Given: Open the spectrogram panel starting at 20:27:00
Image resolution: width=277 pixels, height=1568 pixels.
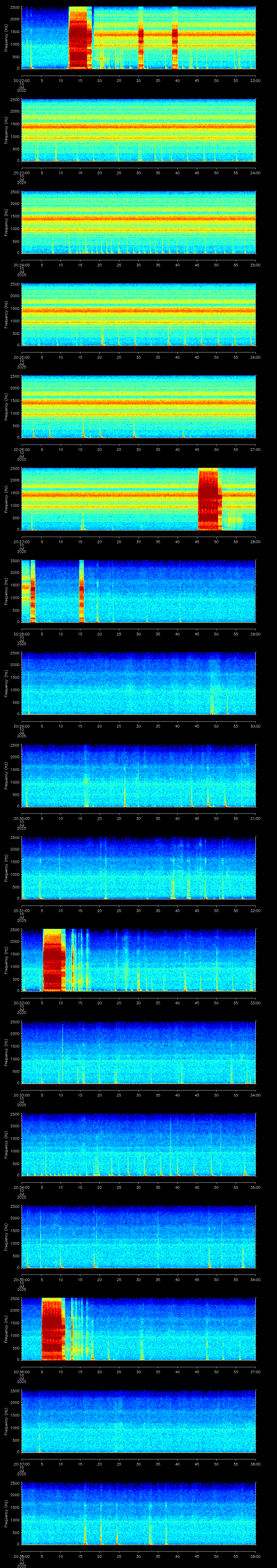Looking at the screenshot, I should click(139, 499).
